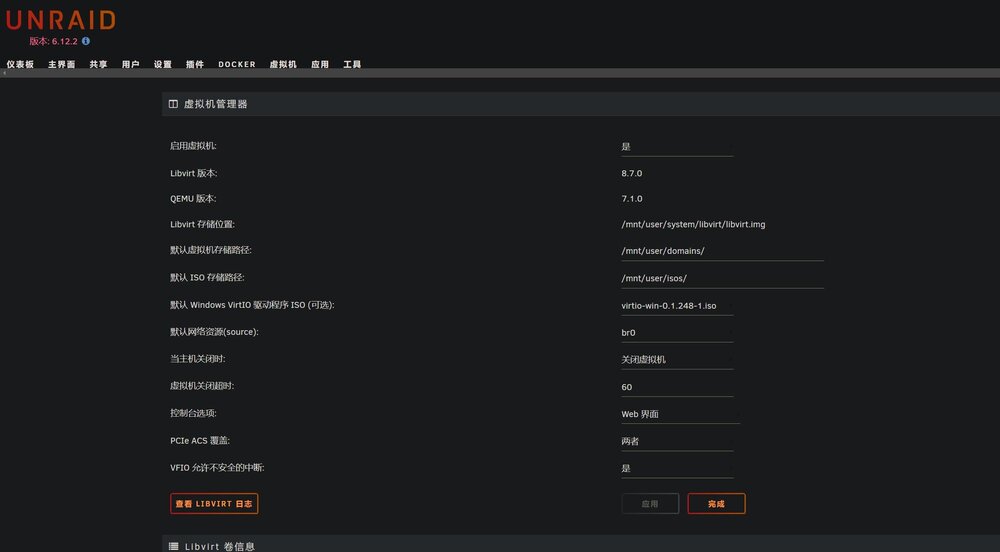Click the UNRAID logo
This screenshot has height=552, width=1000.
tap(61, 20)
